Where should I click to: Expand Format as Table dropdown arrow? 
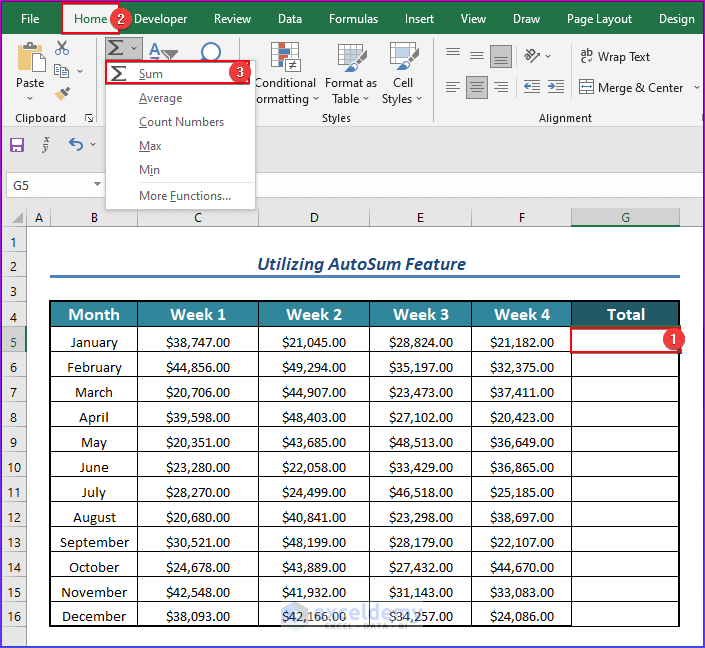(366, 98)
